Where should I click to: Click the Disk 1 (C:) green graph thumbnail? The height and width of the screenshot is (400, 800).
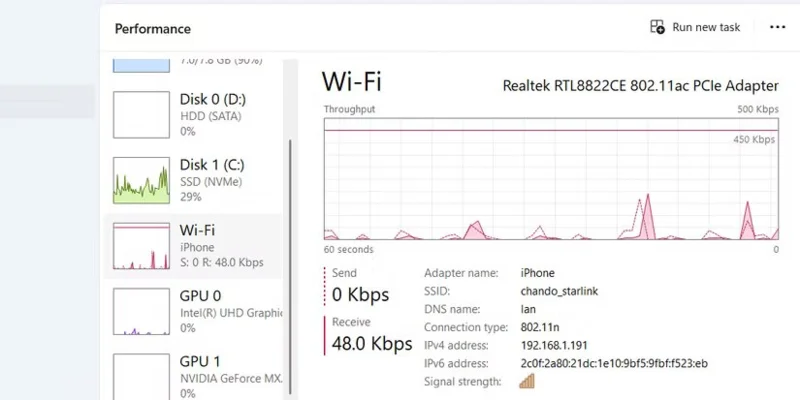click(141, 179)
